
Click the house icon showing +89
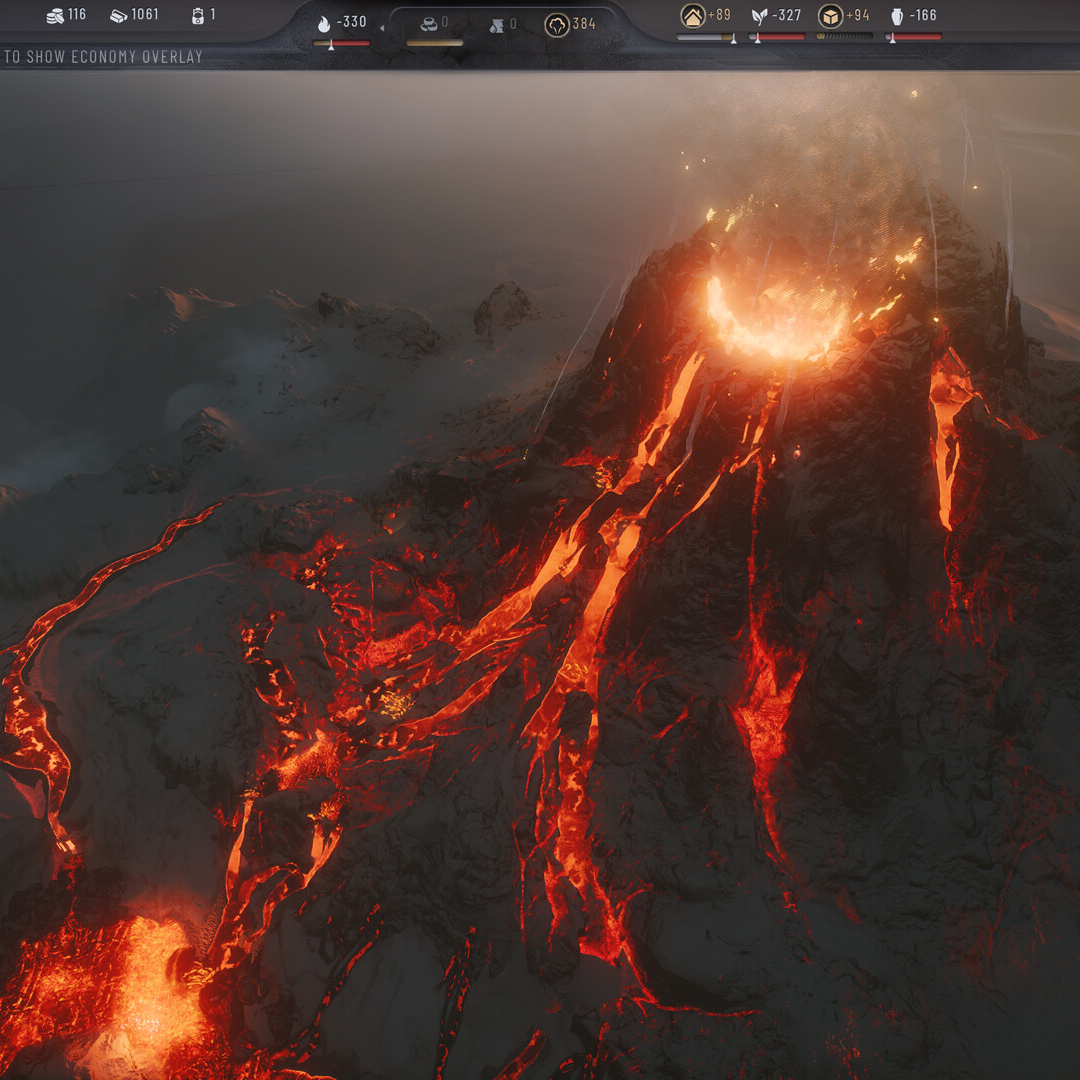pyautogui.click(x=693, y=15)
